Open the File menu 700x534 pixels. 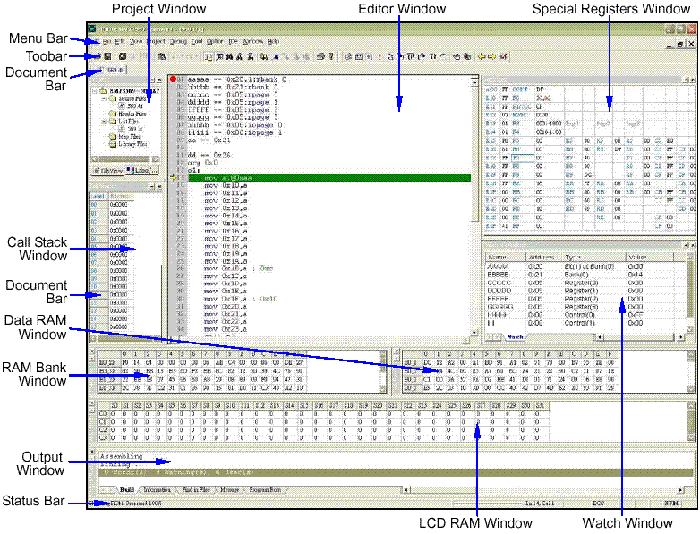pyautogui.click(x=106, y=42)
